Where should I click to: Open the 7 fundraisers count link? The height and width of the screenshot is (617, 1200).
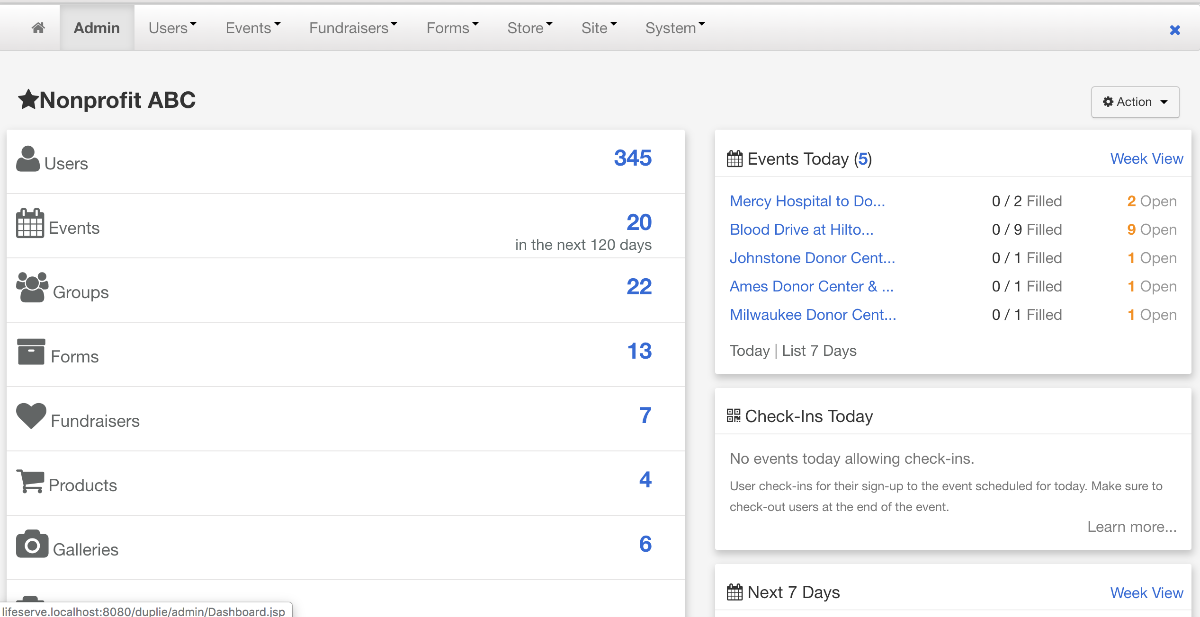646,415
